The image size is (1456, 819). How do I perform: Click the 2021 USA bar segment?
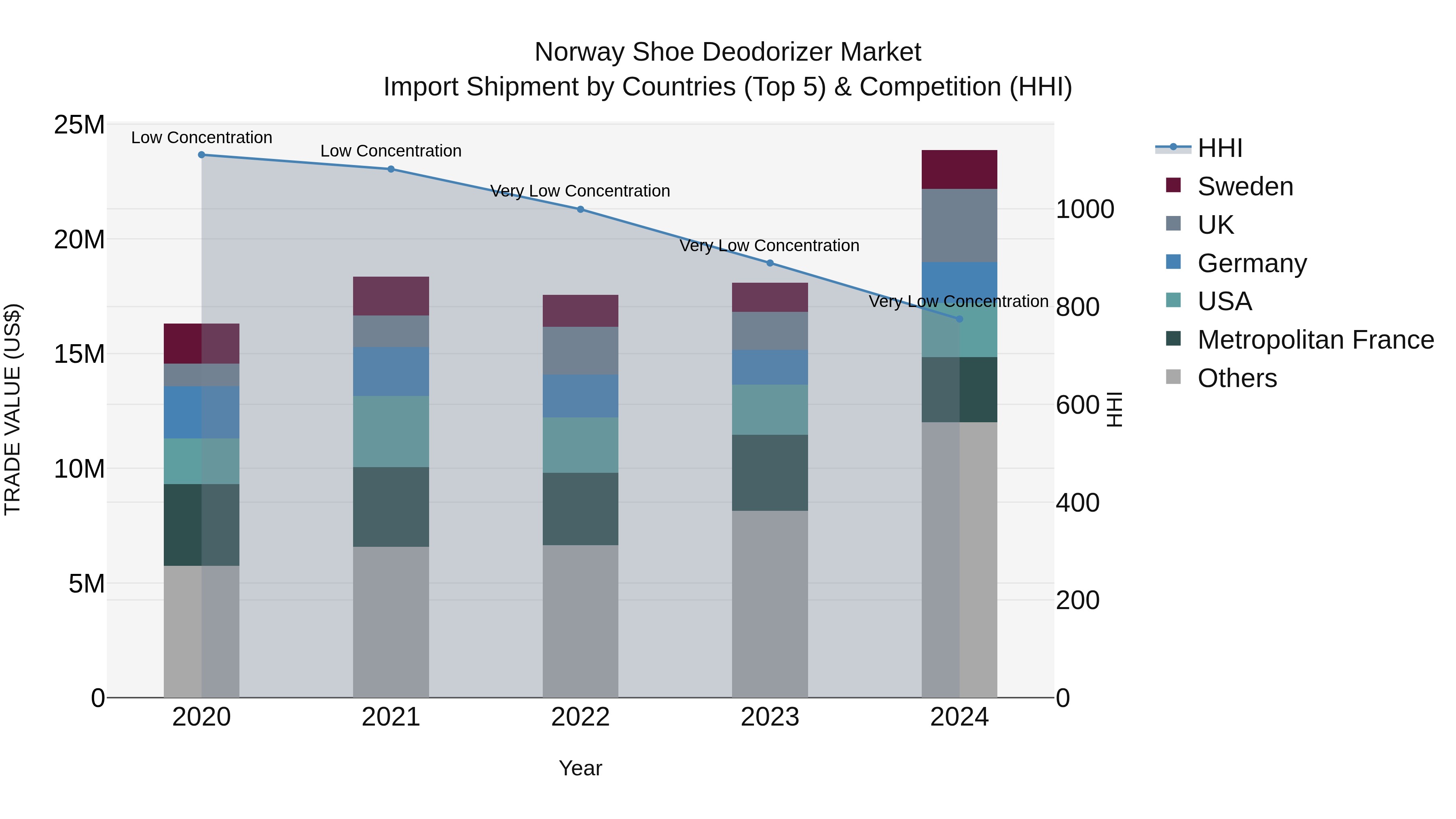[391, 432]
